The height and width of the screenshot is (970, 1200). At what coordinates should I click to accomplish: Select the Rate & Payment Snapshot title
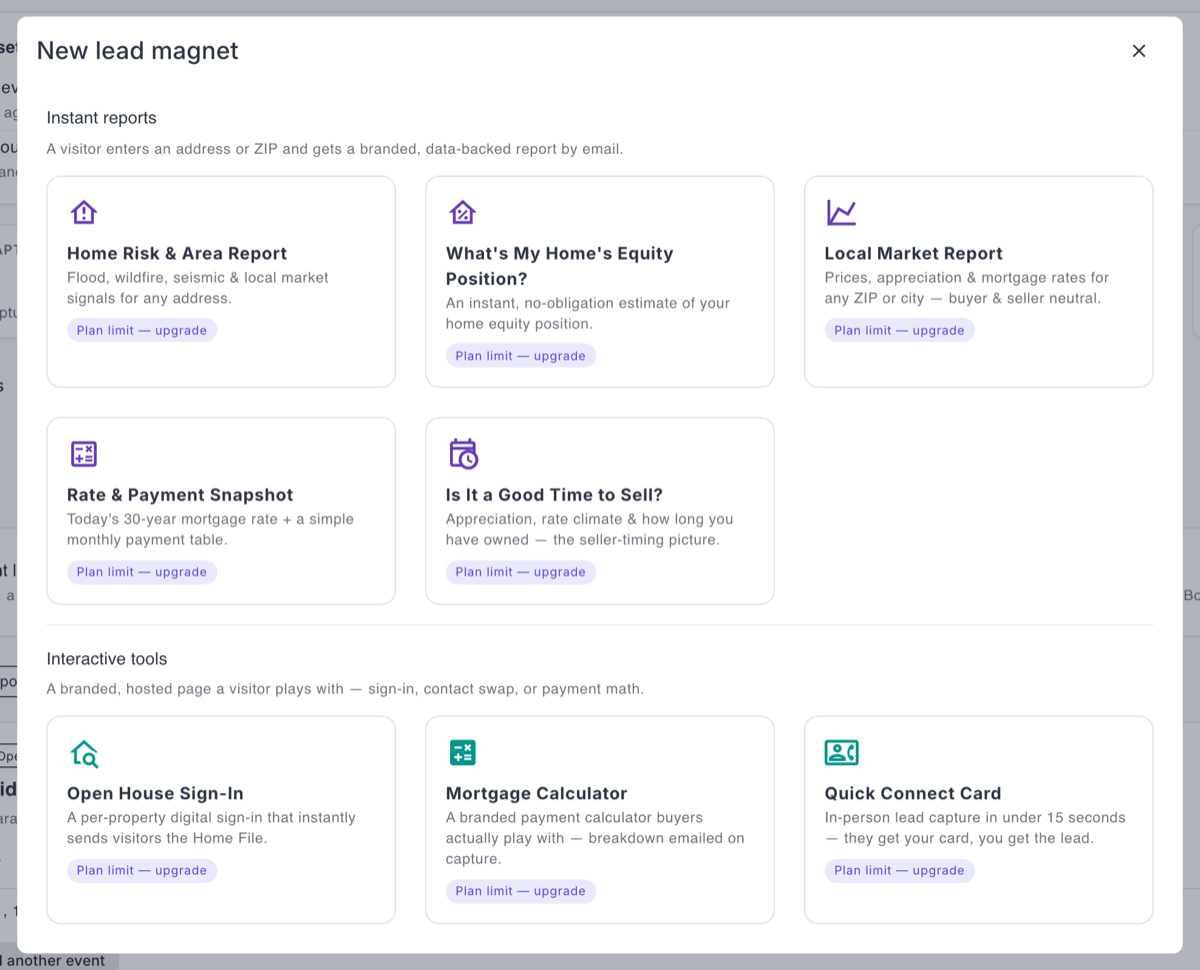click(180, 495)
